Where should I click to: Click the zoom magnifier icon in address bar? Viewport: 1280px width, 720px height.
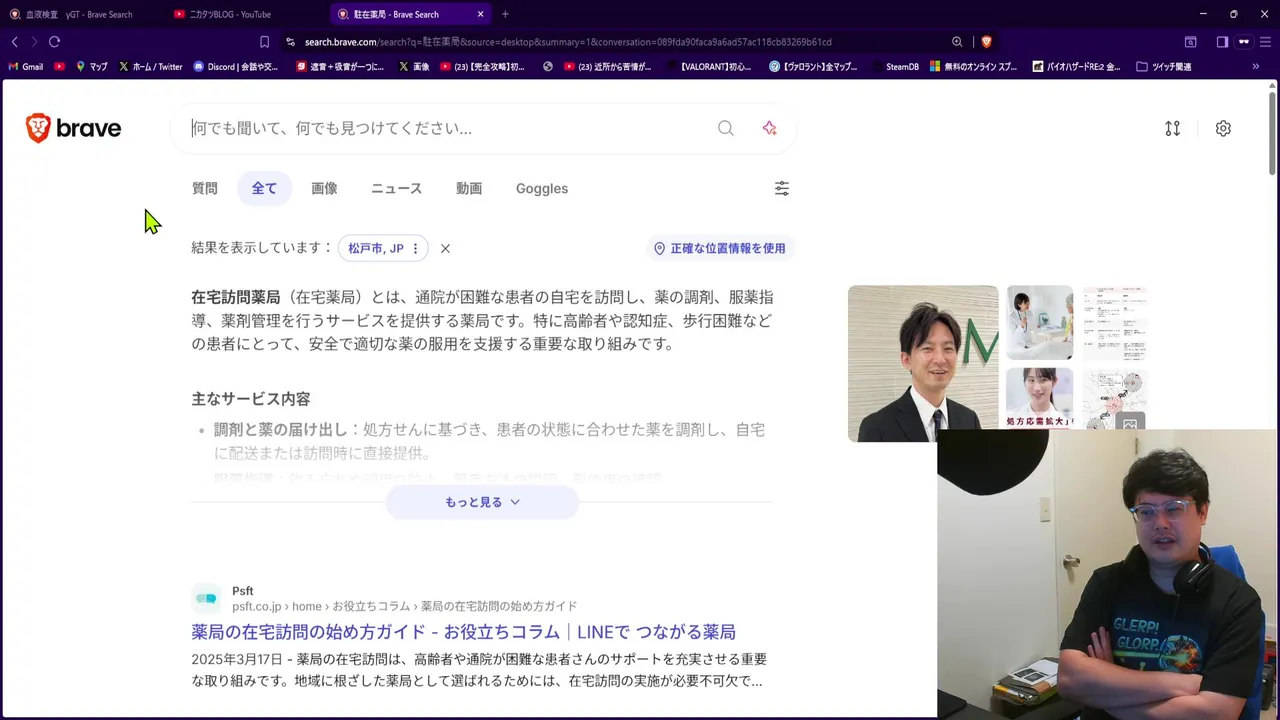point(957,42)
